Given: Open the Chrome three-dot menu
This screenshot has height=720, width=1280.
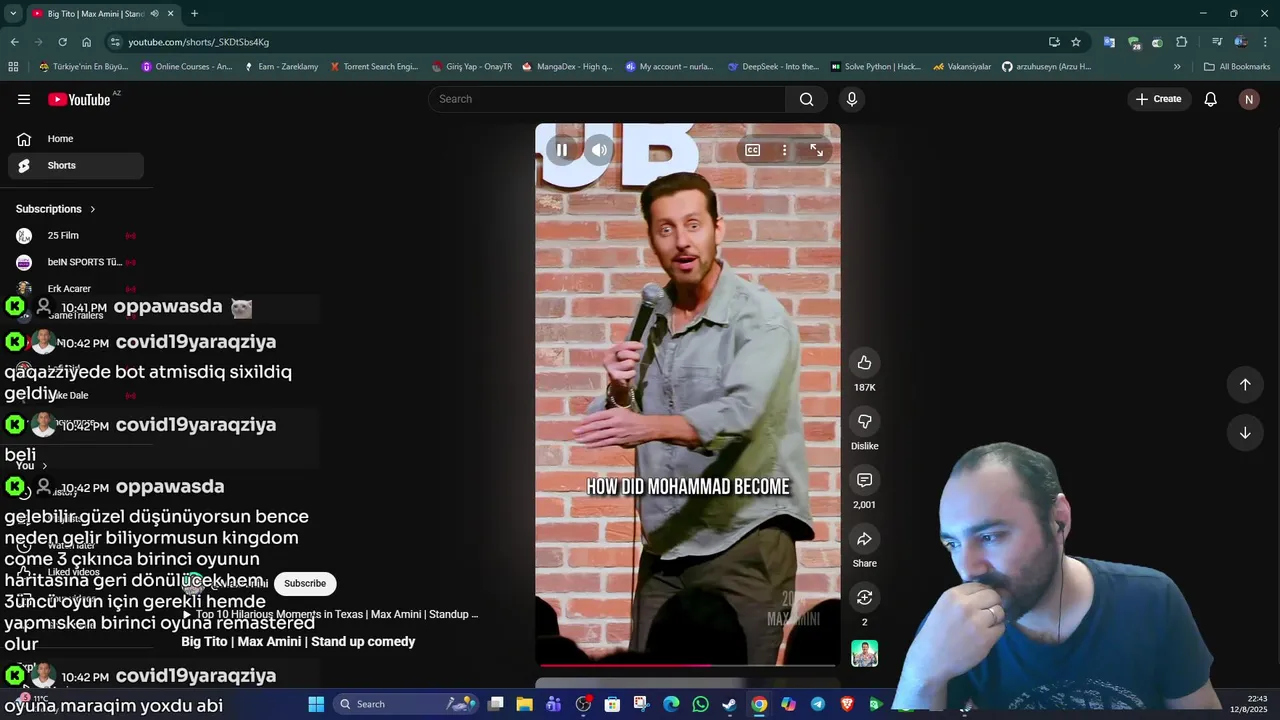Looking at the screenshot, I should (1265, 42).
